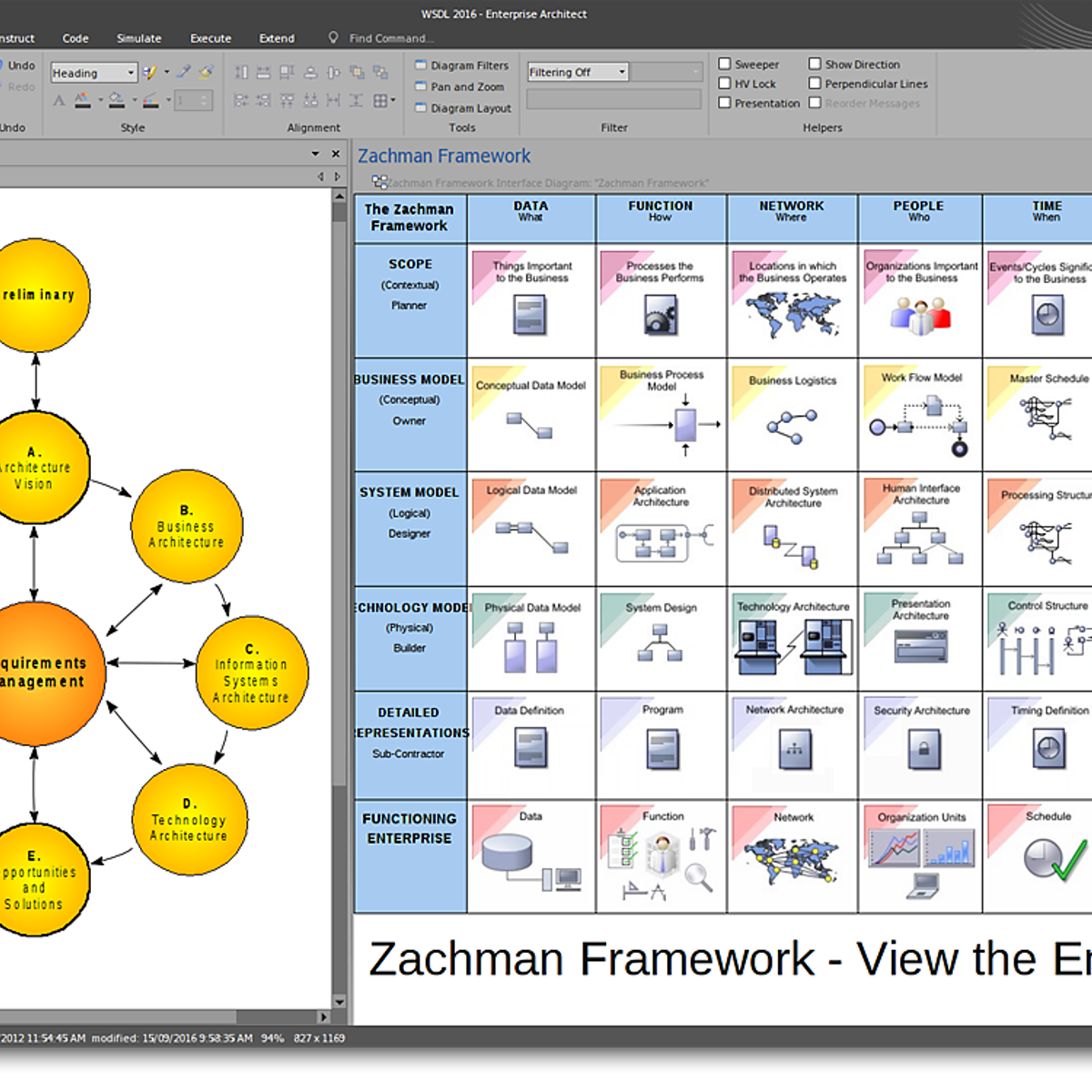This screenshot has width=1092, height=1092.
Task: Open the fill color dropdown arrow
Action: (134, 100)
